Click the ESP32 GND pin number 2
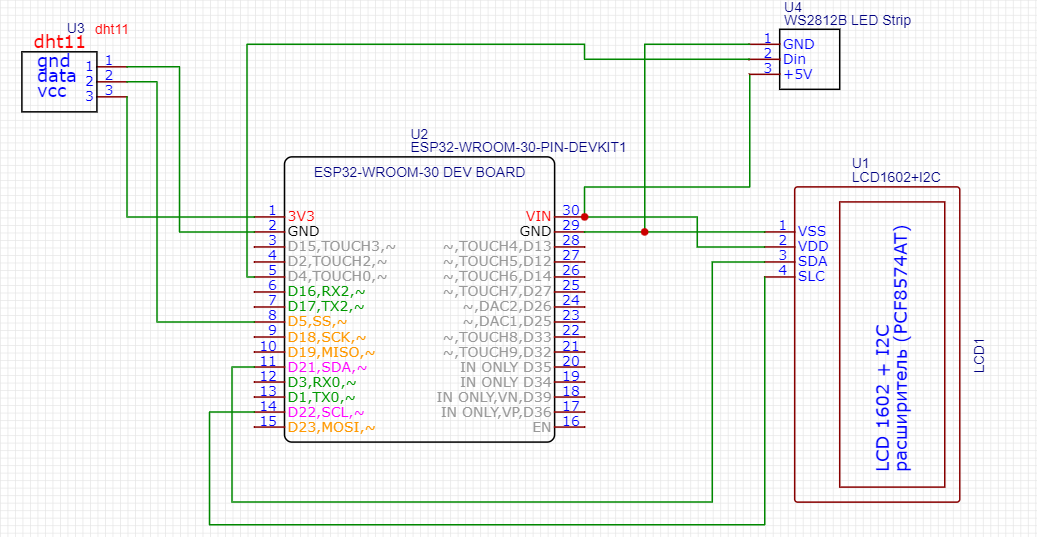The height and width of the screenshot is (537, 1037). 304,231
